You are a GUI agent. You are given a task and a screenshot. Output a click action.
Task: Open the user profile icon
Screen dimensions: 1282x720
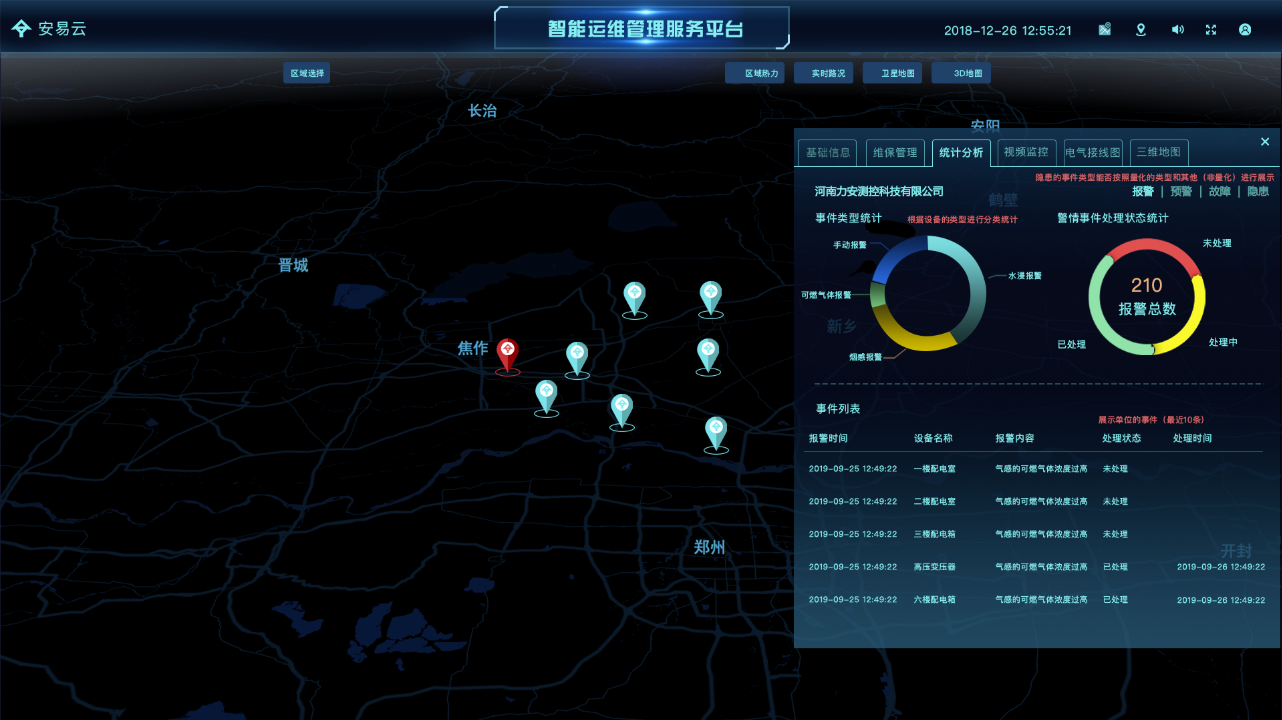pos(1245,30)
